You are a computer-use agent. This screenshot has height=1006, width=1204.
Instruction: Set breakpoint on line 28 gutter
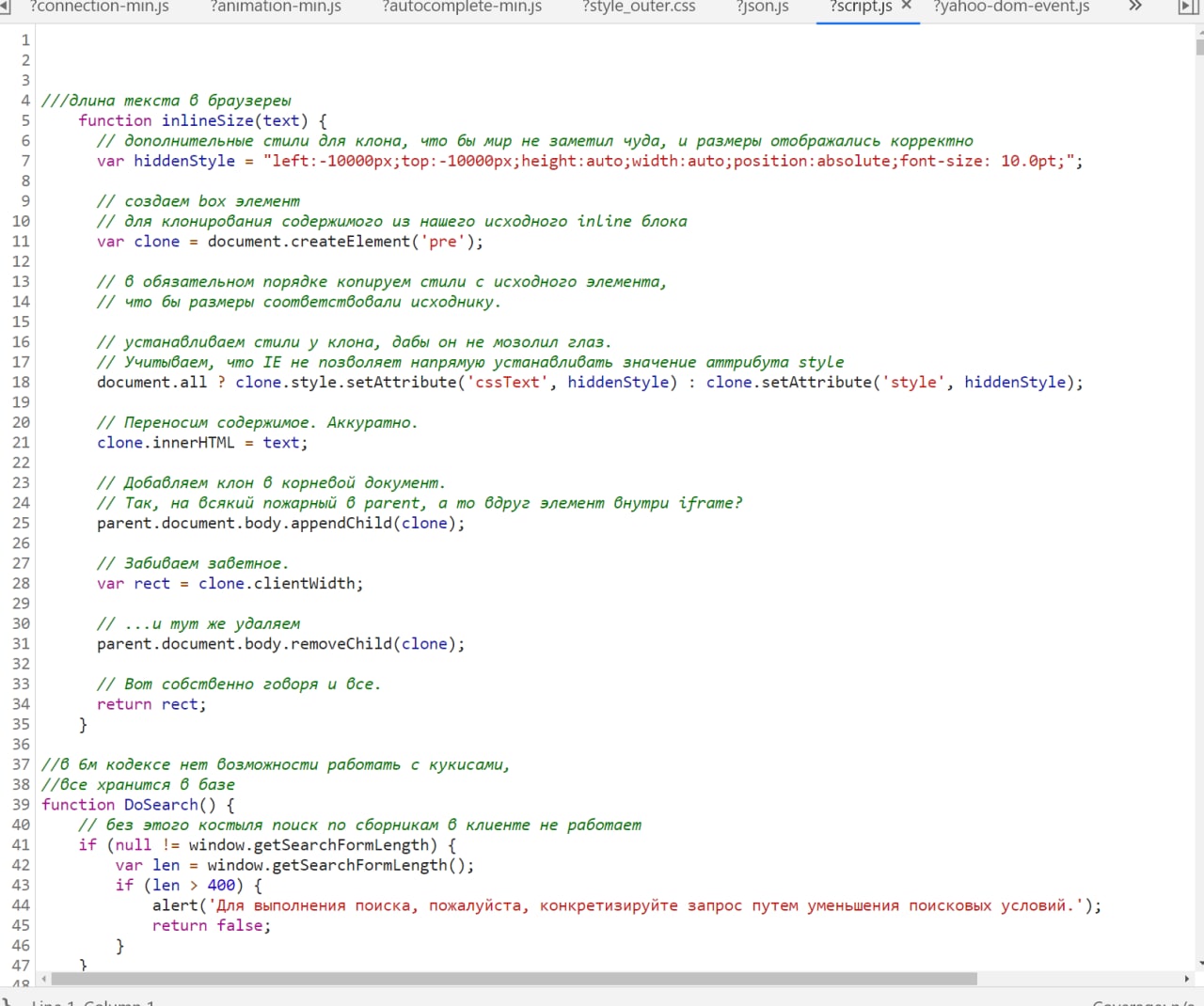coord(21,583)
